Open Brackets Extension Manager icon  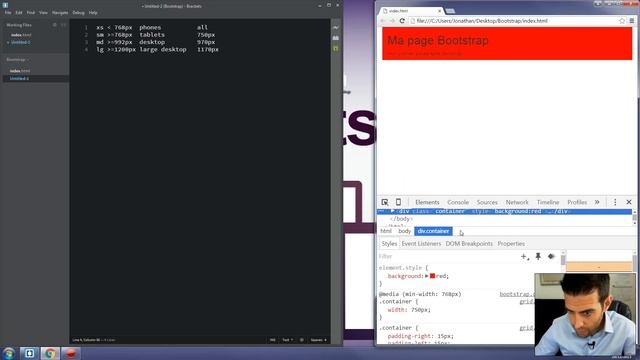336,38
